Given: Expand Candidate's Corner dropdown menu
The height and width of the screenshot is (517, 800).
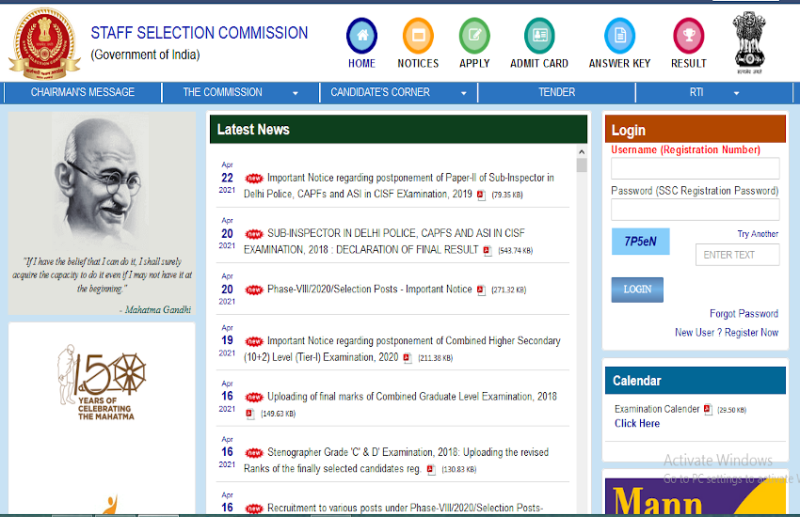Looking at the screenshot, I should 397,92.
